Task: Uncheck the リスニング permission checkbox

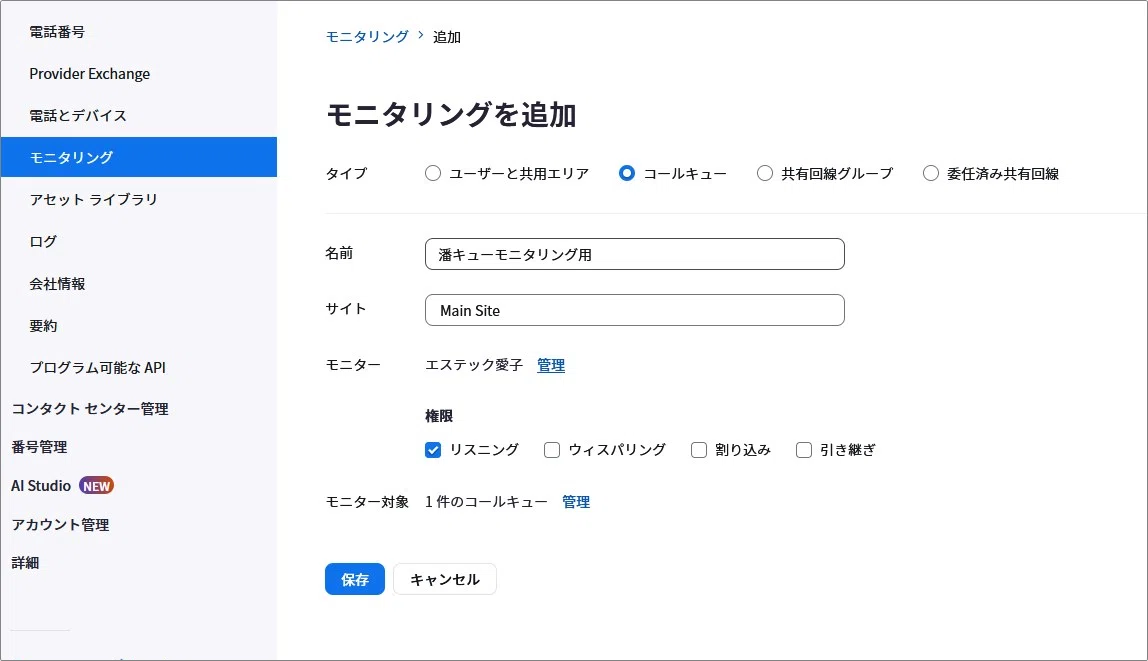Action: 433,449
